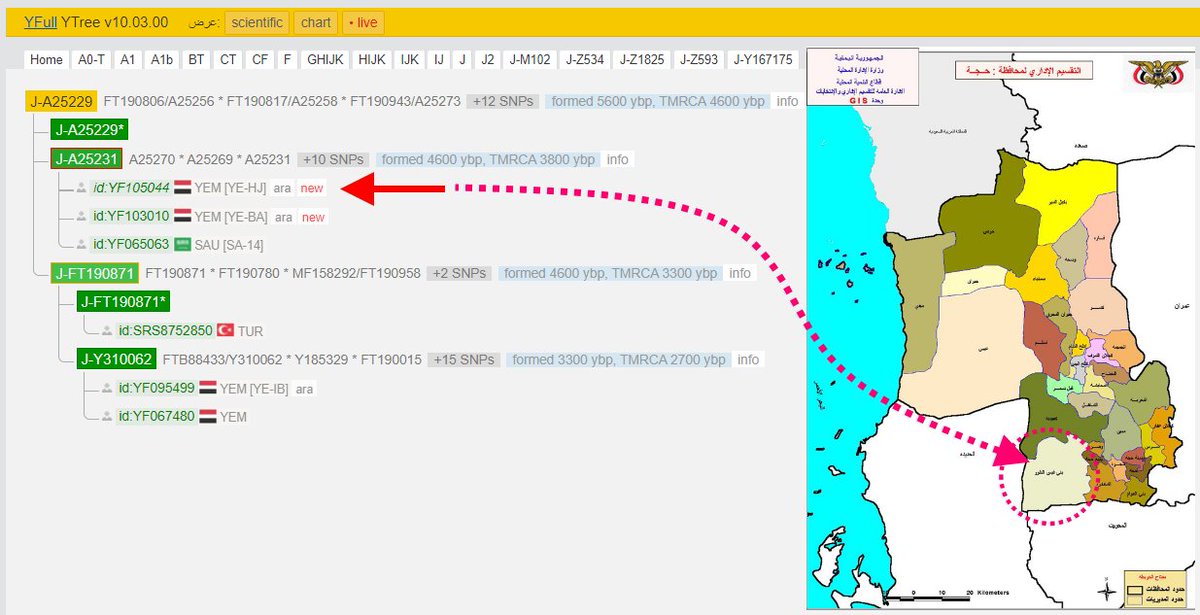Screen dimensions: 1200x615
Task: Open the J-FT190871 subclade node
Action: pos(94,273)
